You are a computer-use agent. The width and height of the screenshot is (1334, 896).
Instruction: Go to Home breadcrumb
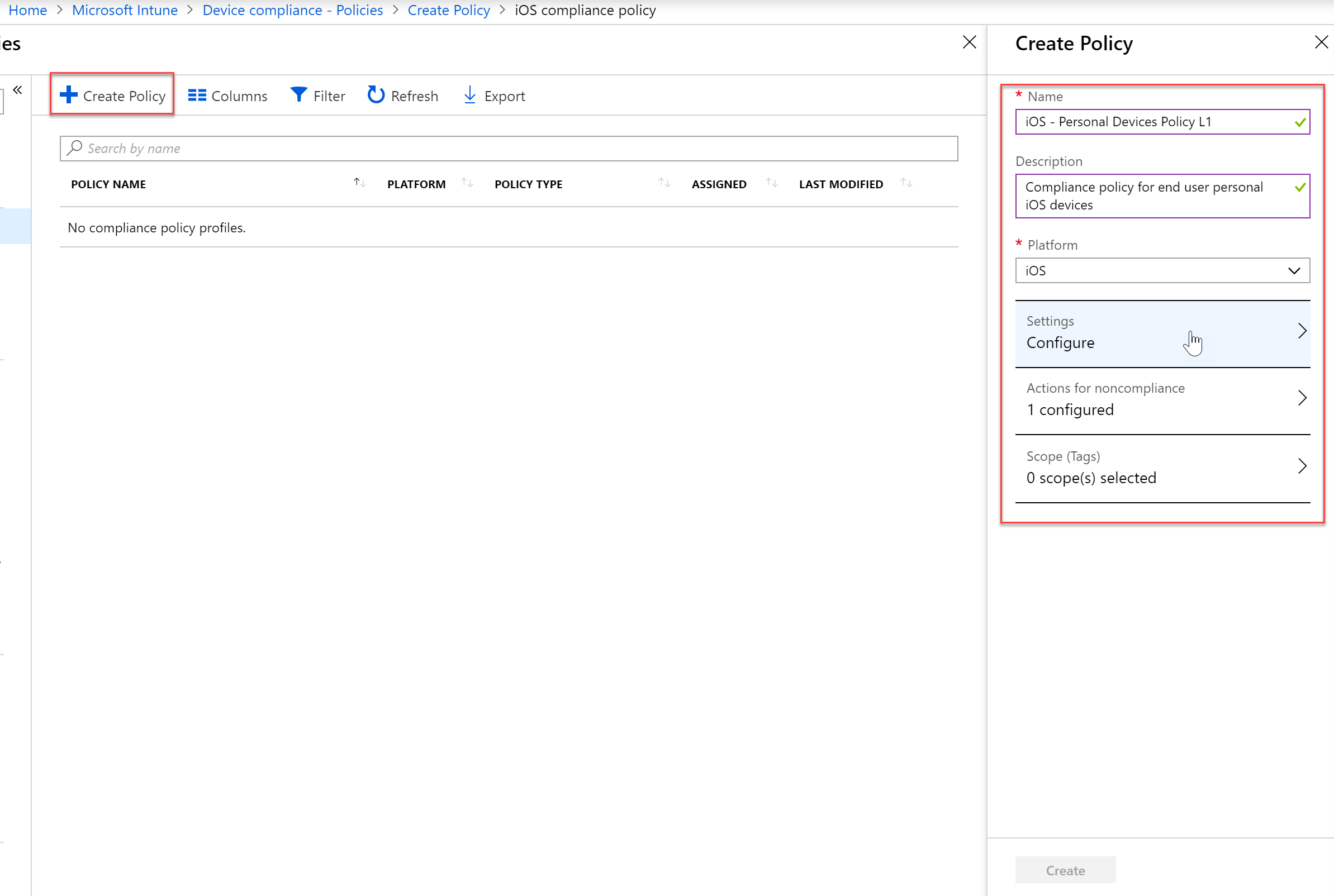point(28,10)
